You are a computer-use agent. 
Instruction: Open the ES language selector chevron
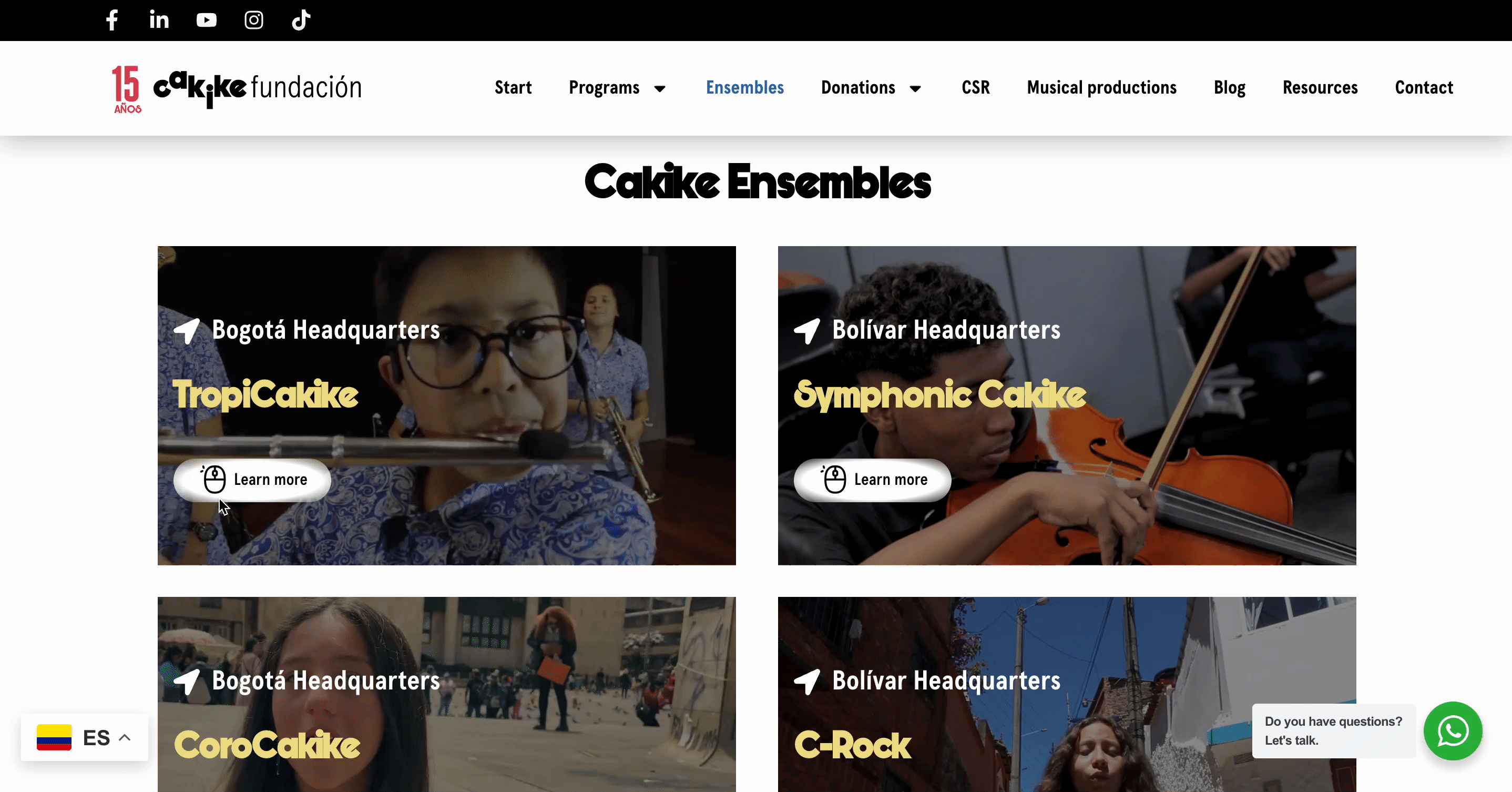coord(125,737)
